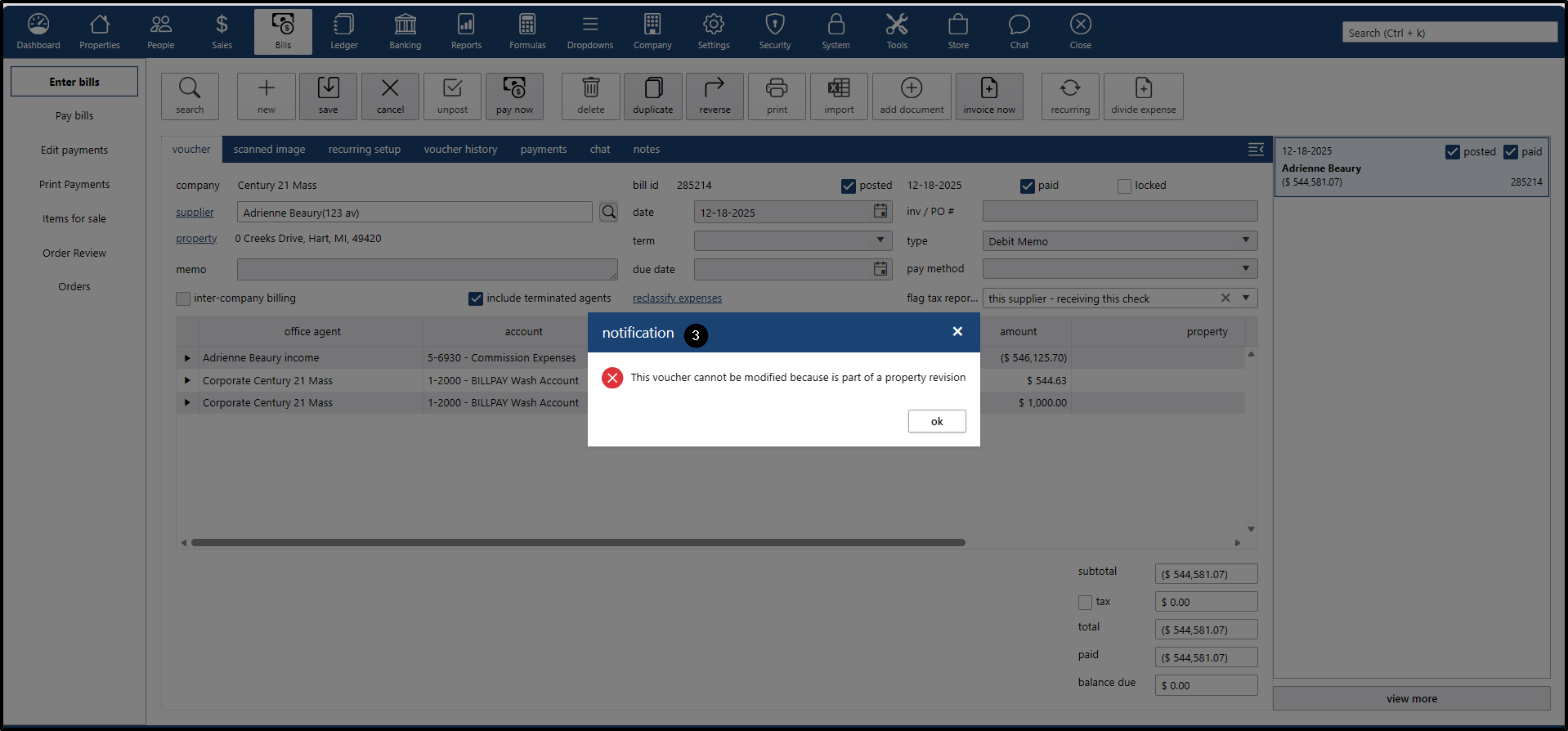1568x731 pixels.
Task: Open the Pay bills sidebar item
Action: 74,116
